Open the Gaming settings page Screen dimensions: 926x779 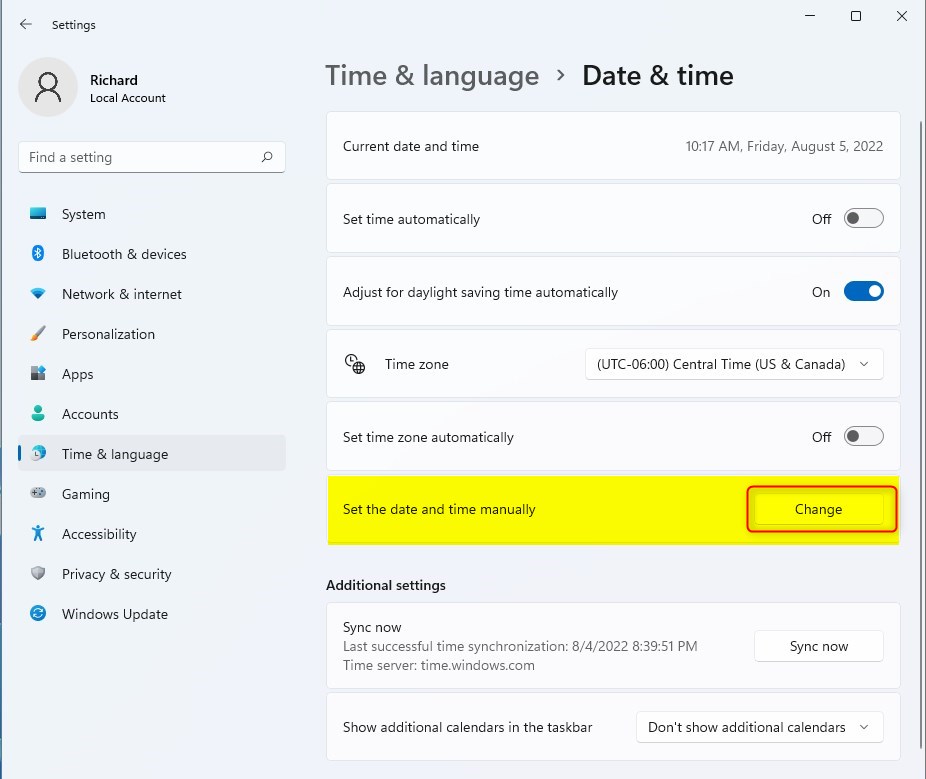pos(85,494)
